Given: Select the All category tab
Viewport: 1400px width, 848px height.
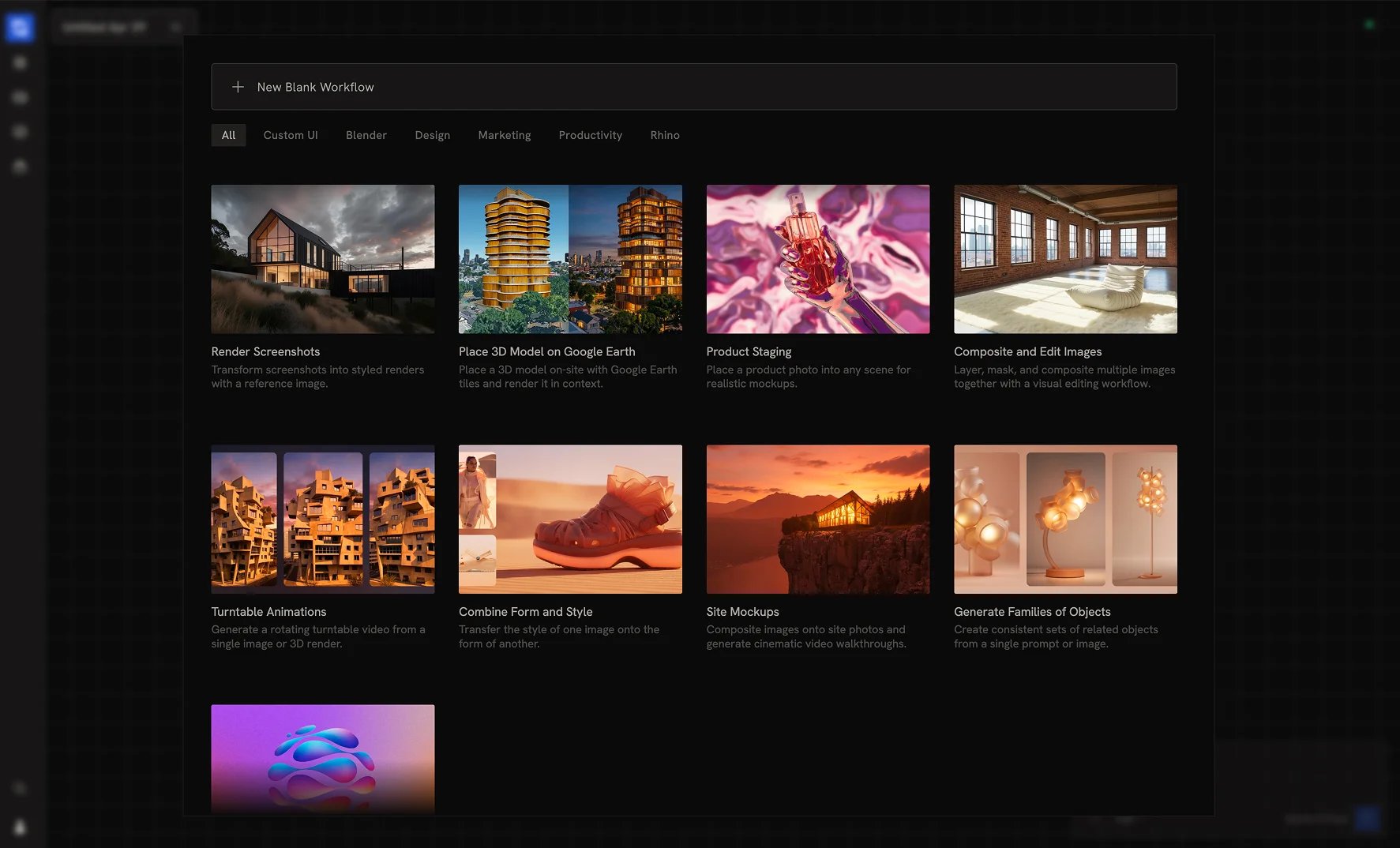Looking at the screenshot, I should click(228, 135).
